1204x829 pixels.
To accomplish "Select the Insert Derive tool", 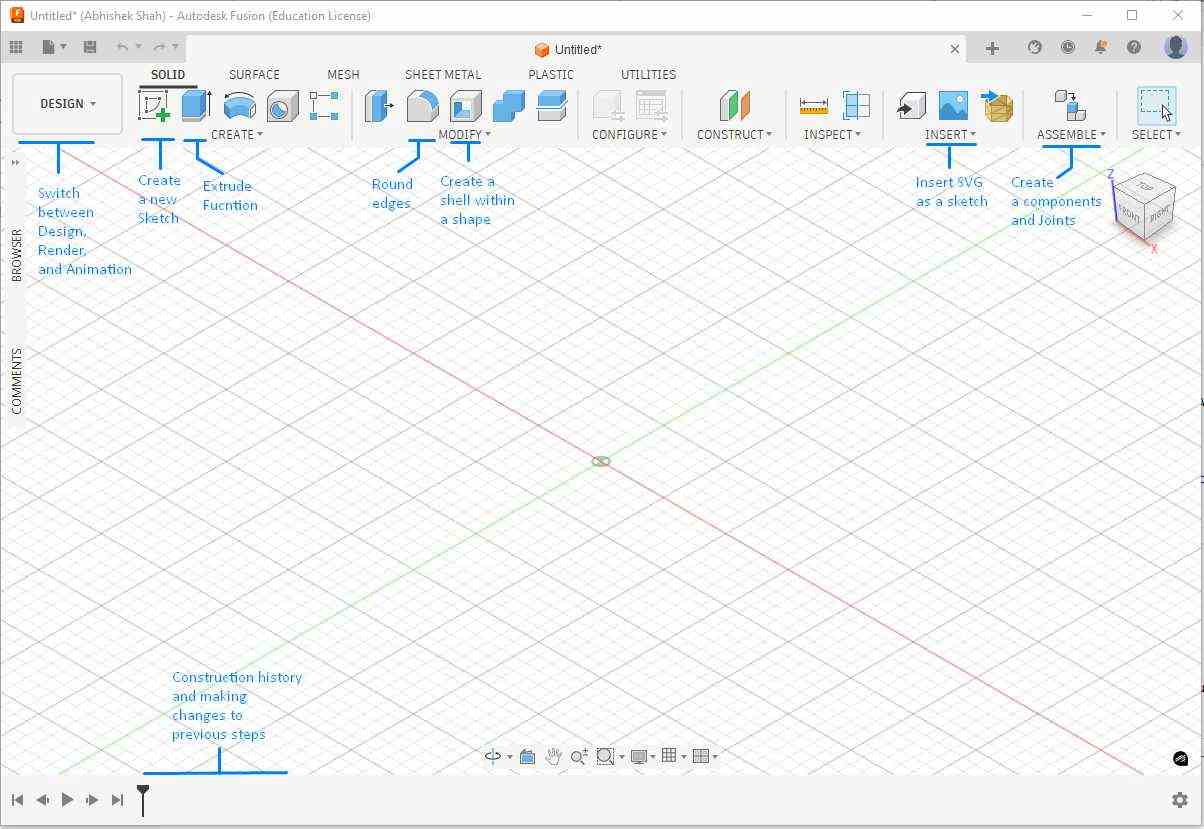I will point(911,105).
